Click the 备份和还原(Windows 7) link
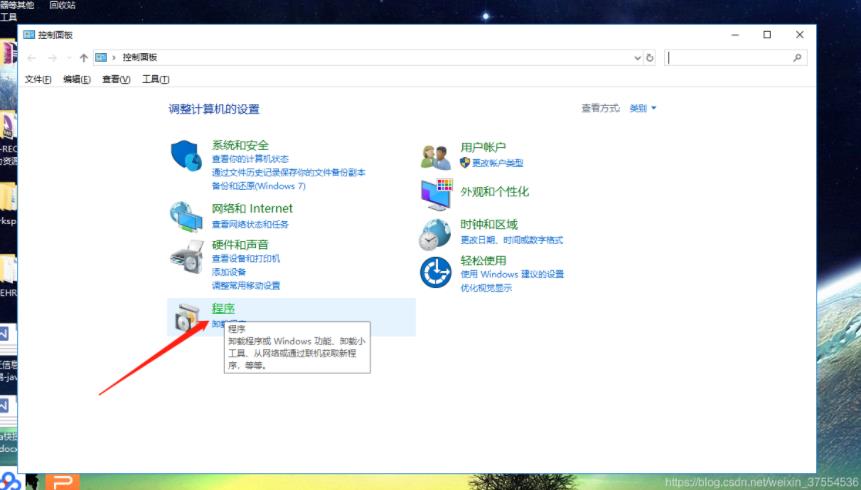Viewport: 861px width, 490px height. (259, 186)
